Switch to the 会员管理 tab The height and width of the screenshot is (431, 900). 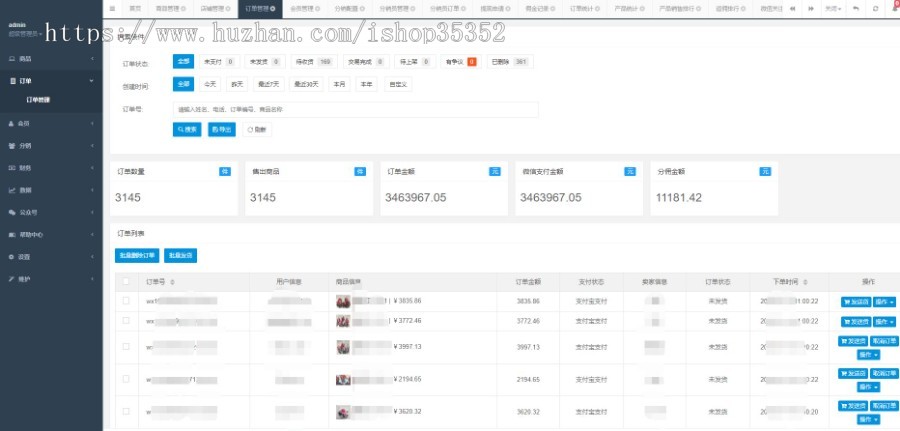click(x=304, y=9)
